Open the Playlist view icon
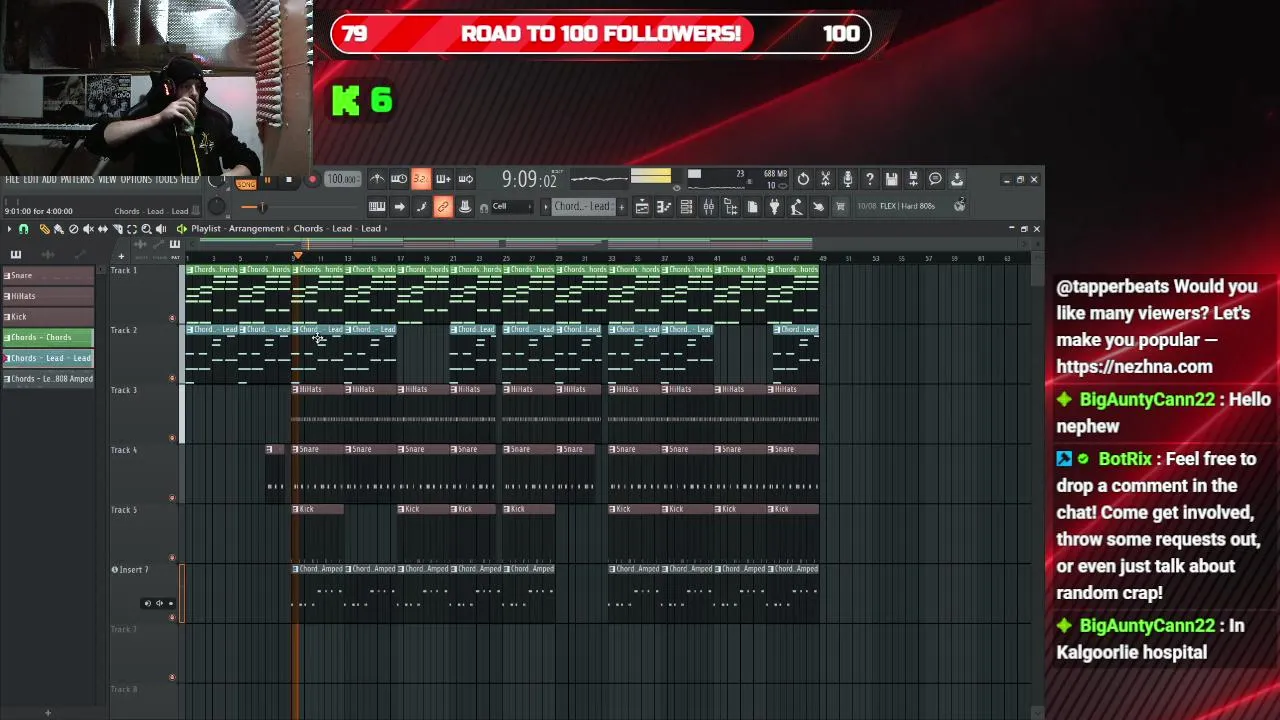 point(642,207)
